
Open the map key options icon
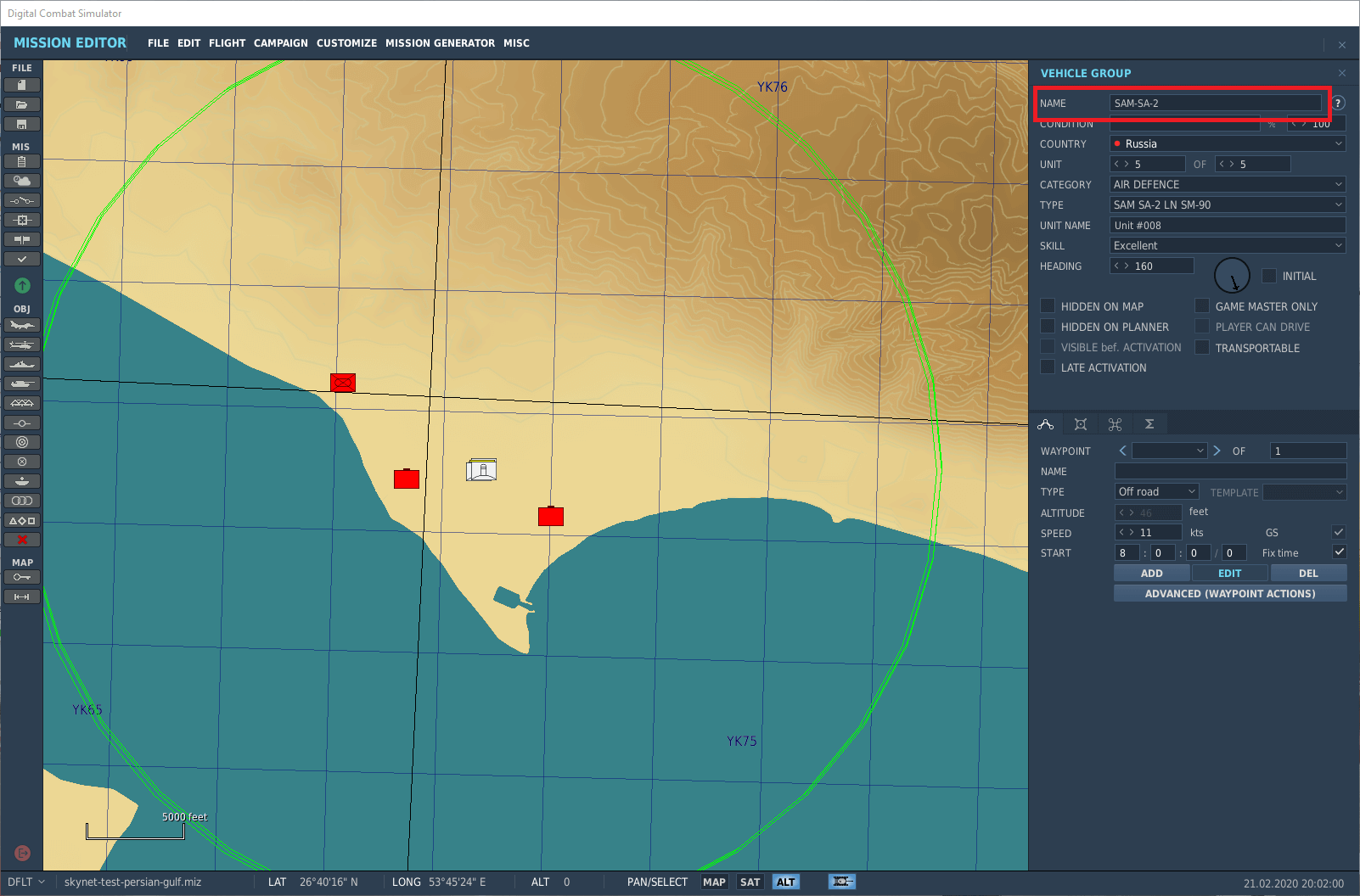(22, 577)
